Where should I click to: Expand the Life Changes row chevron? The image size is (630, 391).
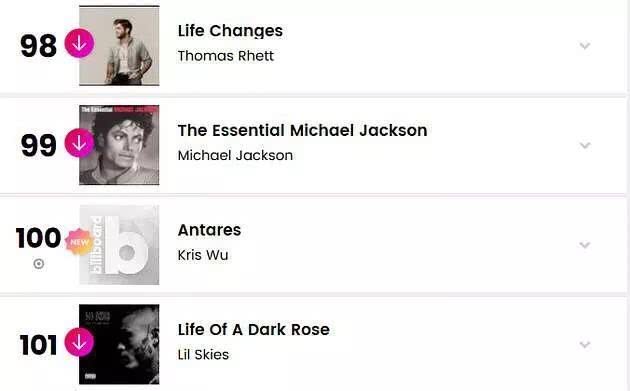point(585,45)
